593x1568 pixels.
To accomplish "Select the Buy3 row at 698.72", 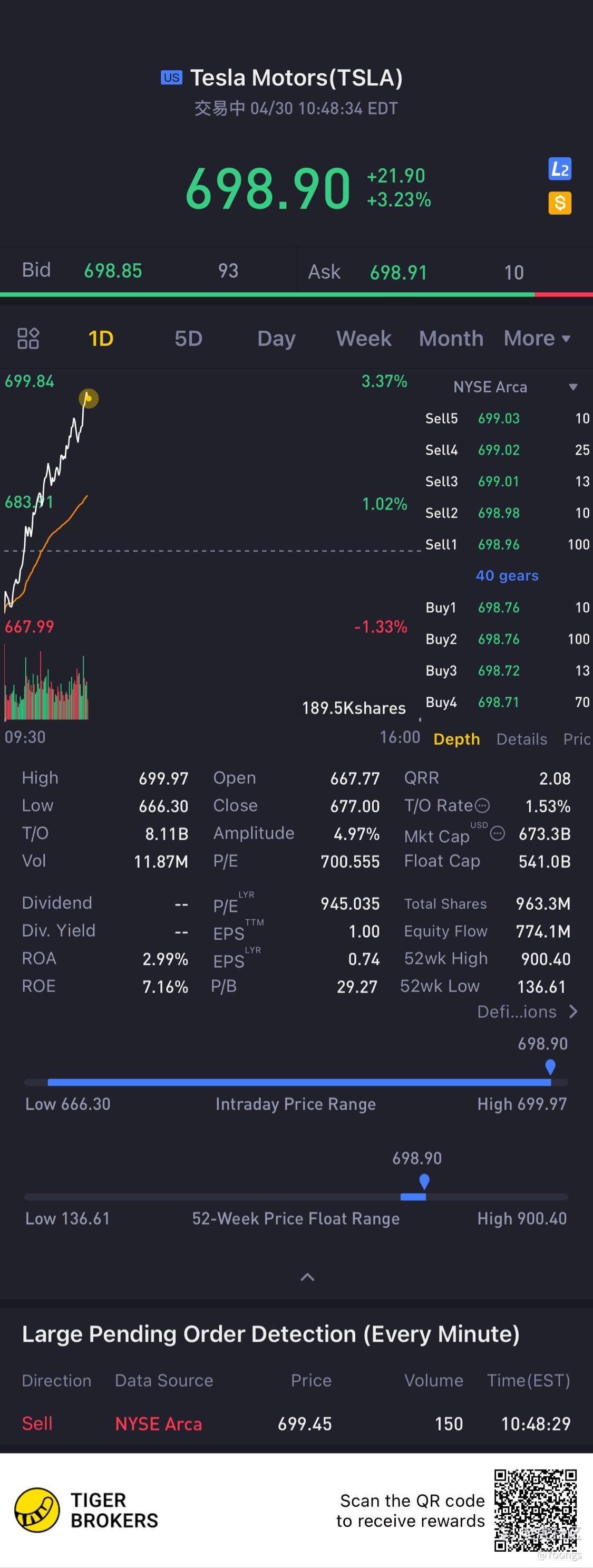I will [507, 671].
